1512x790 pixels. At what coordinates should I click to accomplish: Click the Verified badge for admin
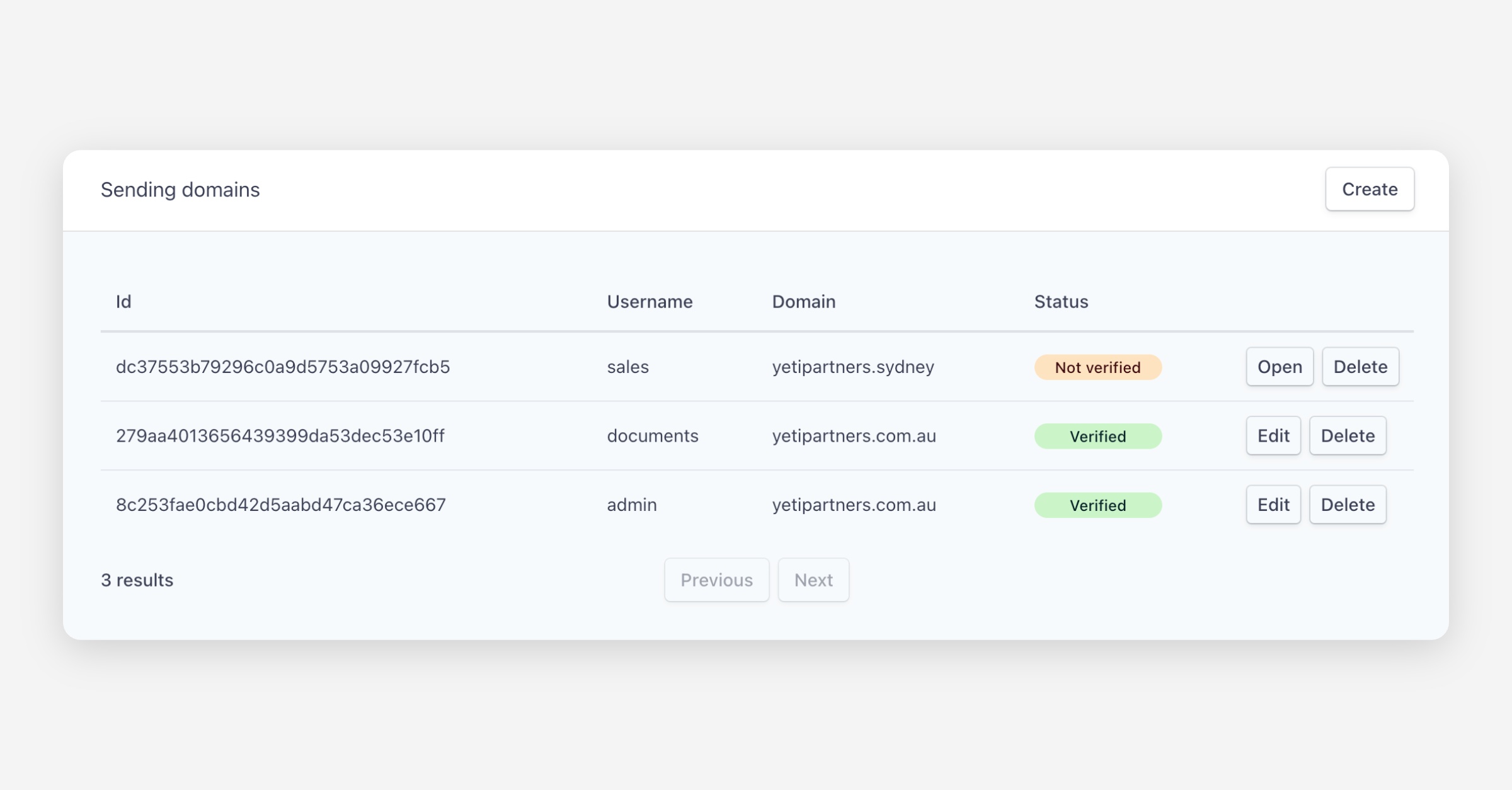pos(1097,505)
